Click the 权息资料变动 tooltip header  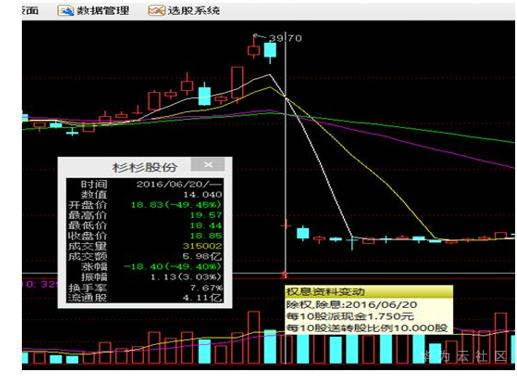click(x=369, y=292)
